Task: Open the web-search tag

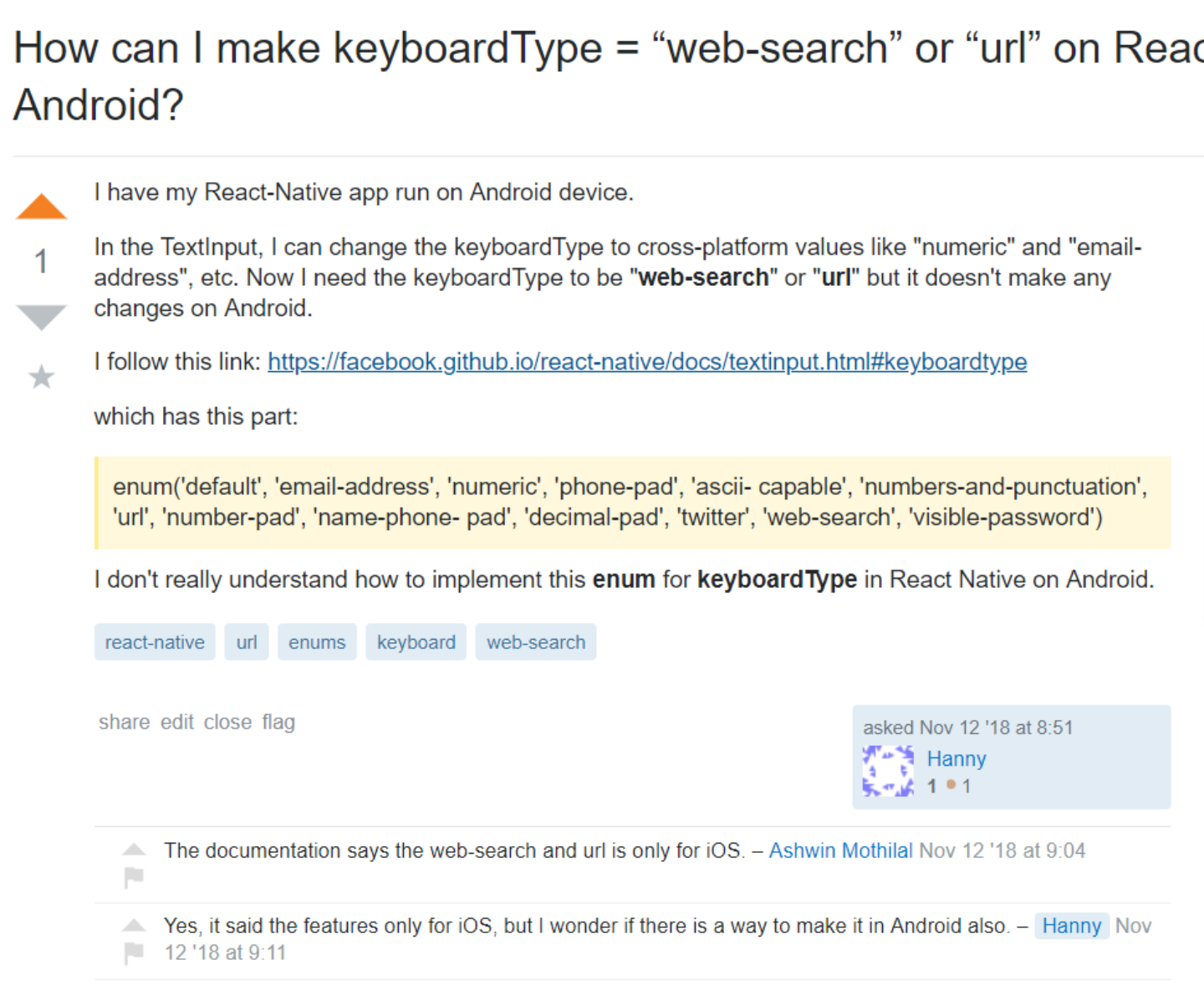Action: point(536,642)
